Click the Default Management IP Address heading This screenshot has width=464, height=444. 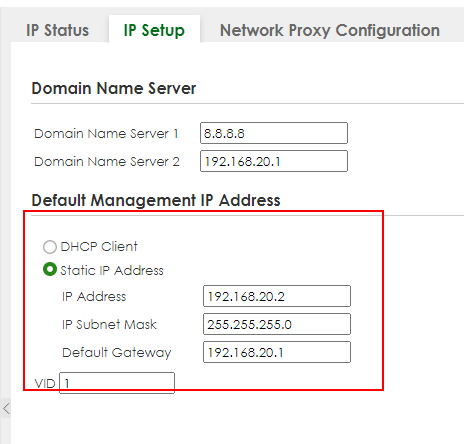pos(156,200)
